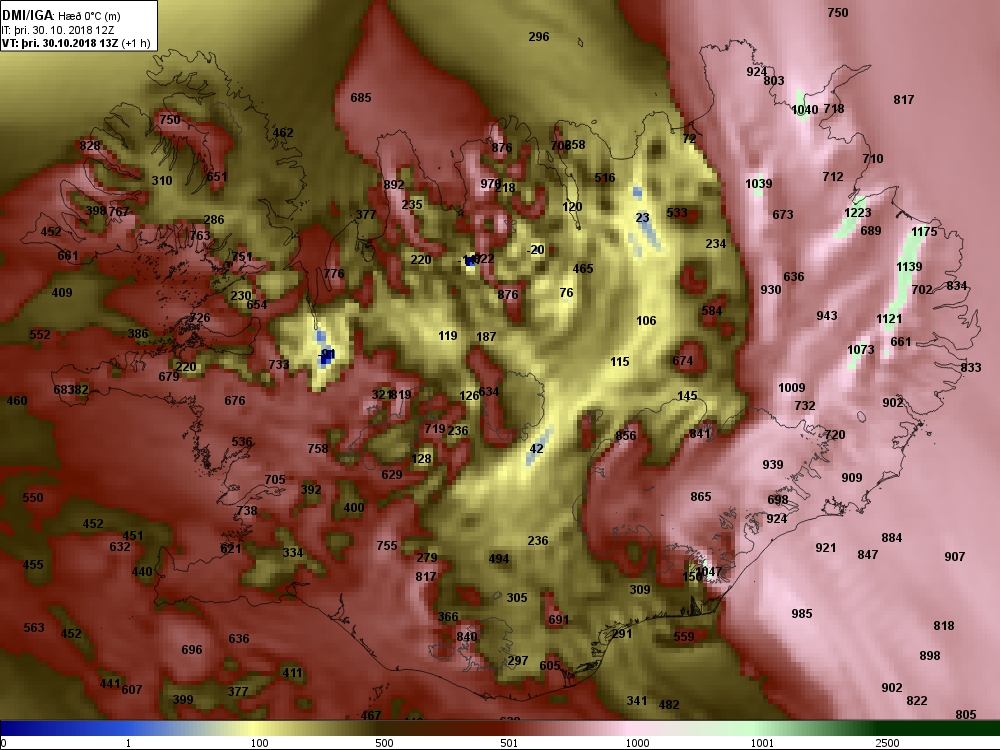This screenshot has height=750, width=1000.
Task: Click the map value '550'
Action: (x=33, y=497)
